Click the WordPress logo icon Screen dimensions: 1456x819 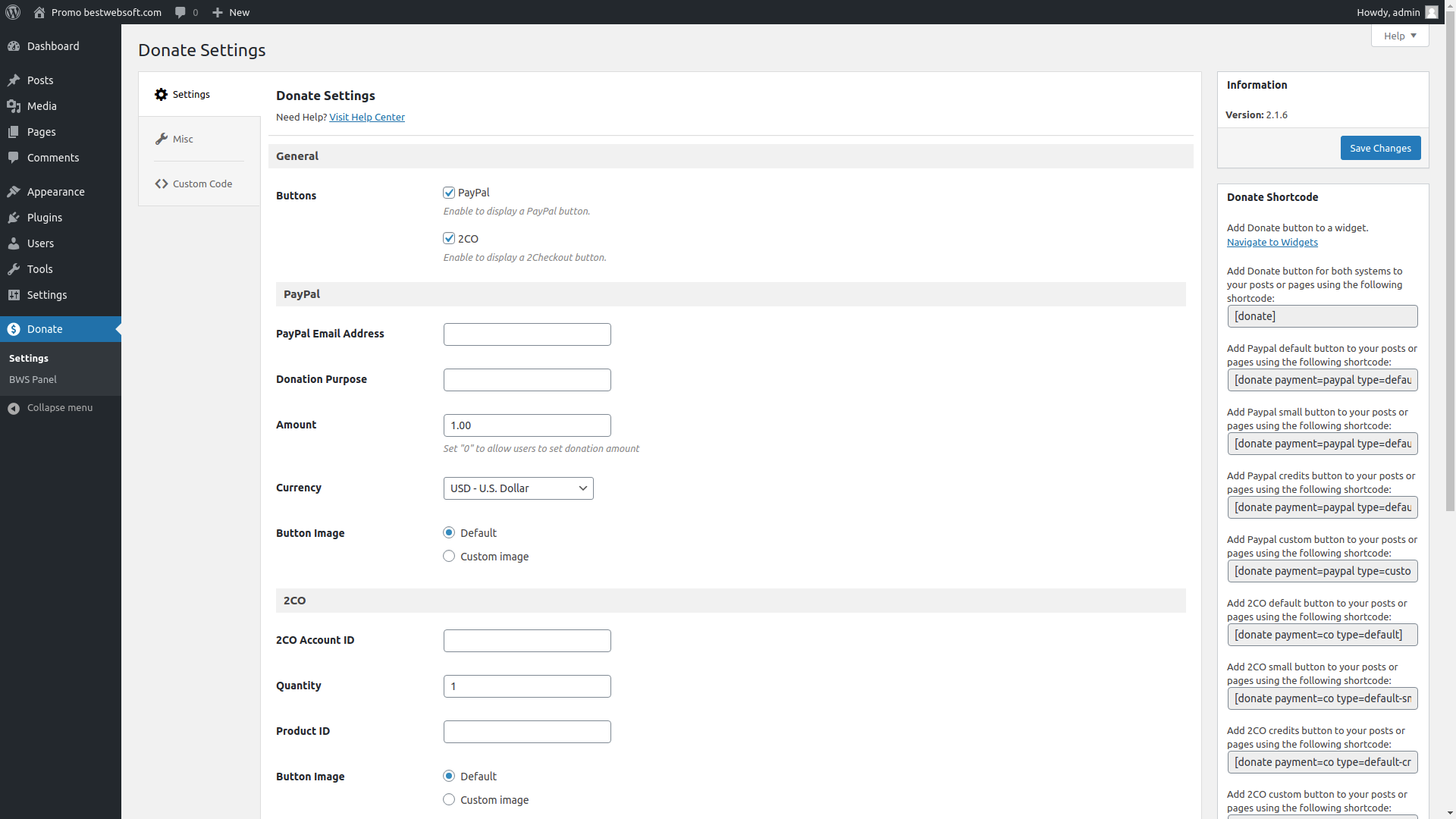pos(13,12)
